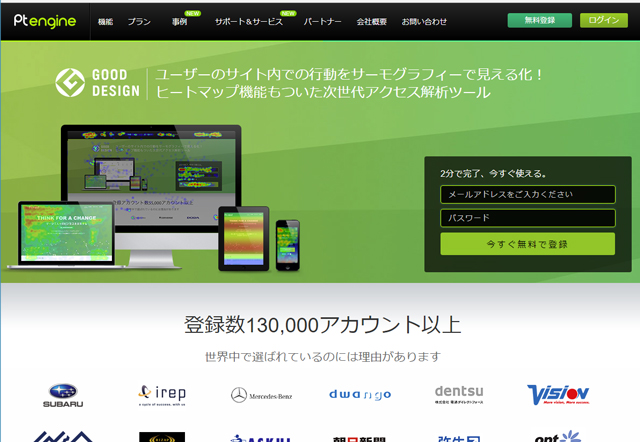The image size is (640, 442).
Task: Focus the メールアドレス input field
Action: [x=528, y=194]
